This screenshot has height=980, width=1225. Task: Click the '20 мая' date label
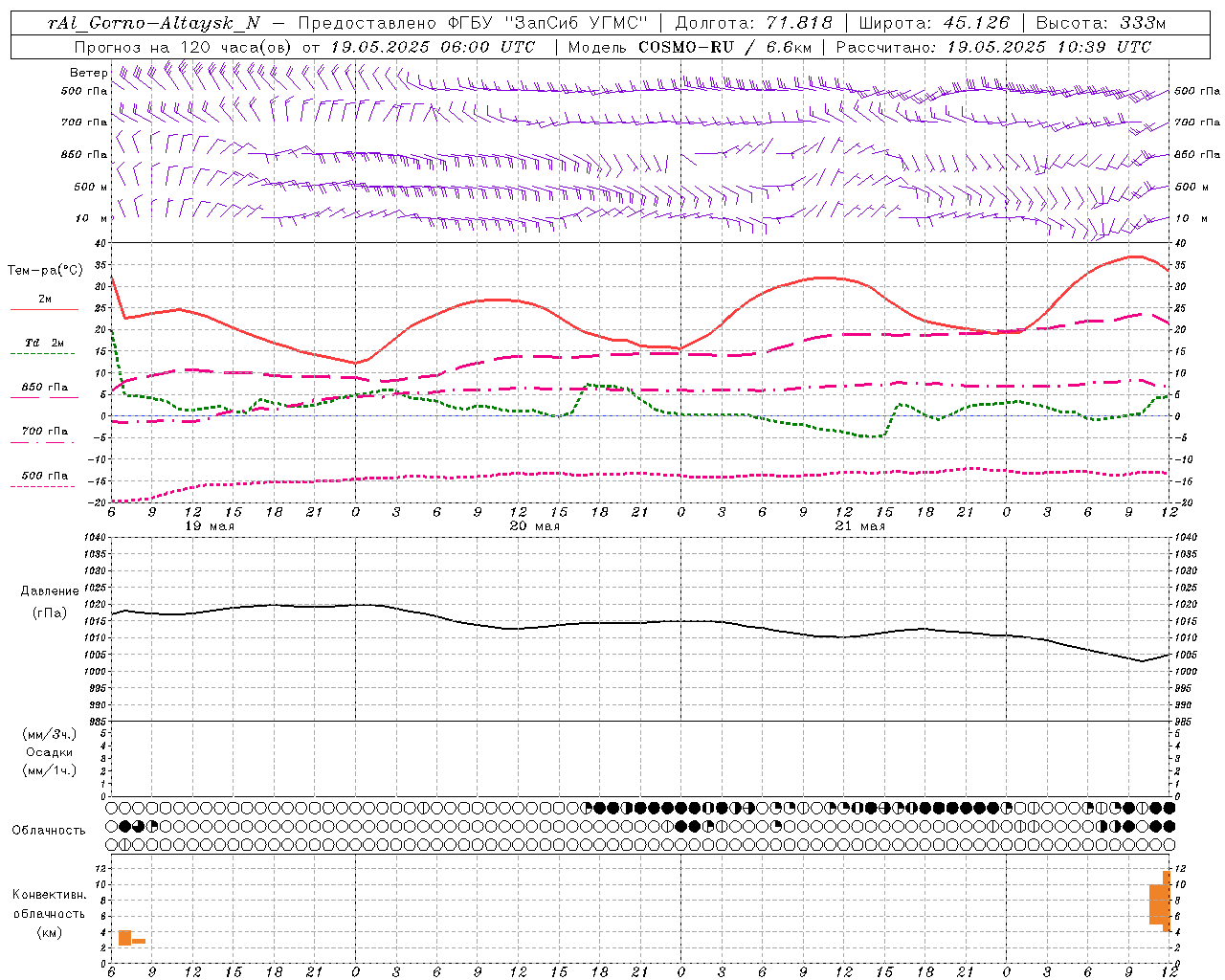coord(534,526)
